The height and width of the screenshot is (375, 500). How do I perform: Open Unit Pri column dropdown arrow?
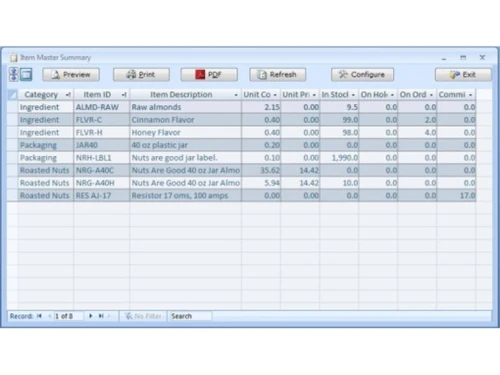(x=314, y=95)
